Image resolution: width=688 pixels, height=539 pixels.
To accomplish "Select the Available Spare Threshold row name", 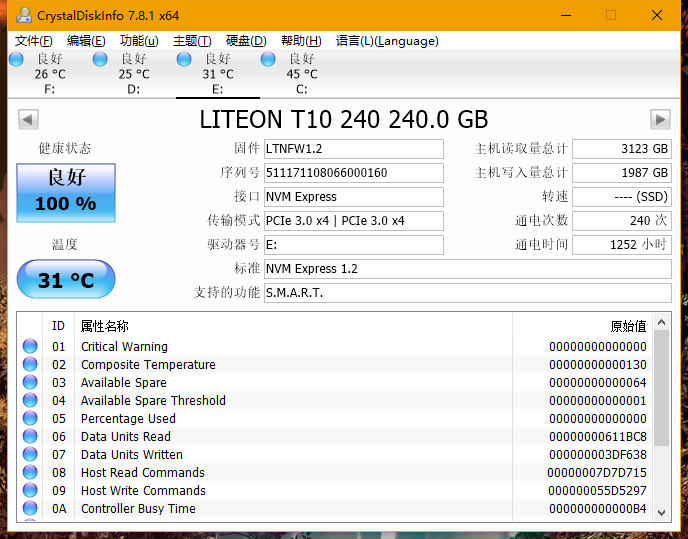I will point(153,400).
